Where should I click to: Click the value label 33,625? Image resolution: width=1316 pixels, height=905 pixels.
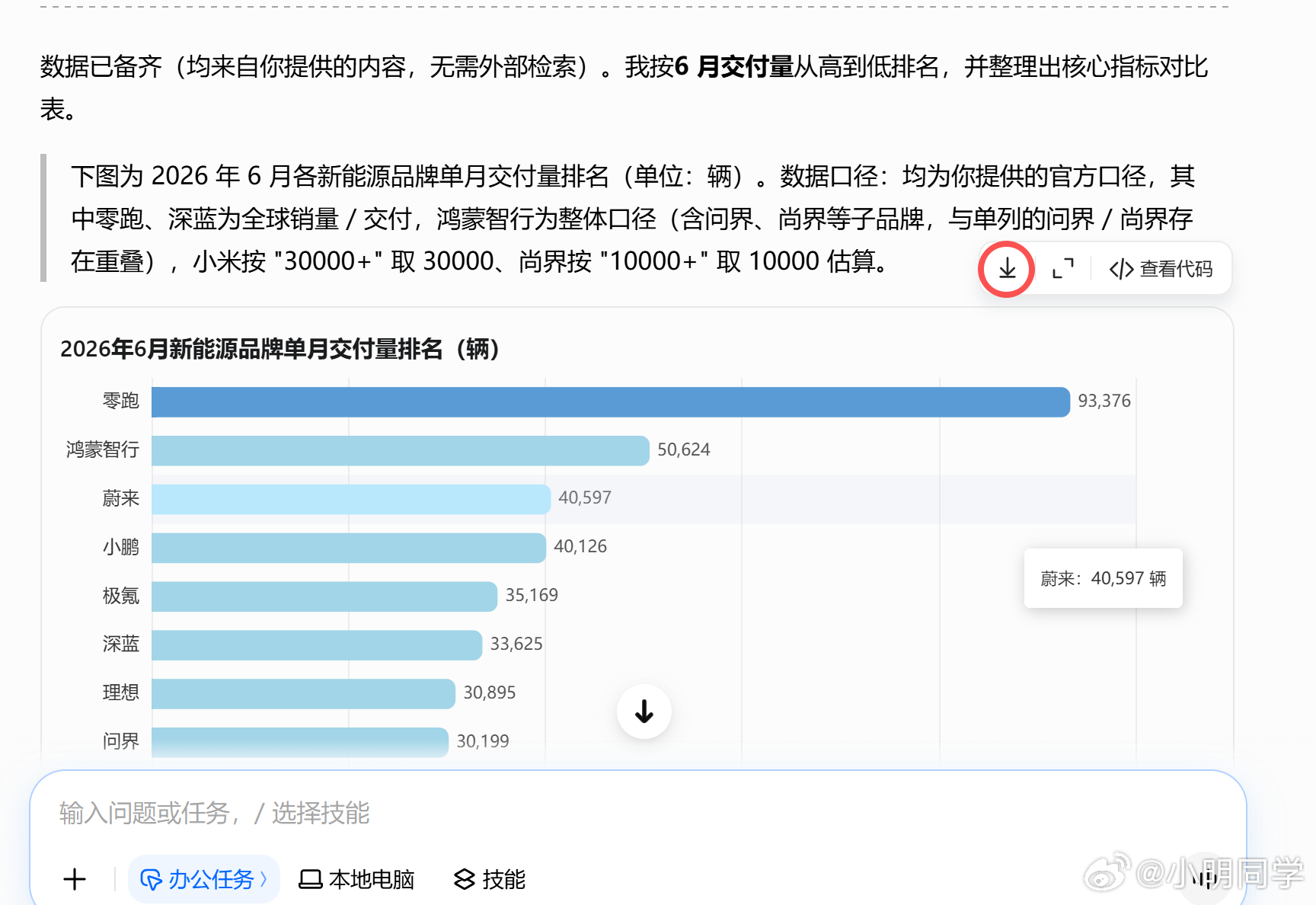516,644
